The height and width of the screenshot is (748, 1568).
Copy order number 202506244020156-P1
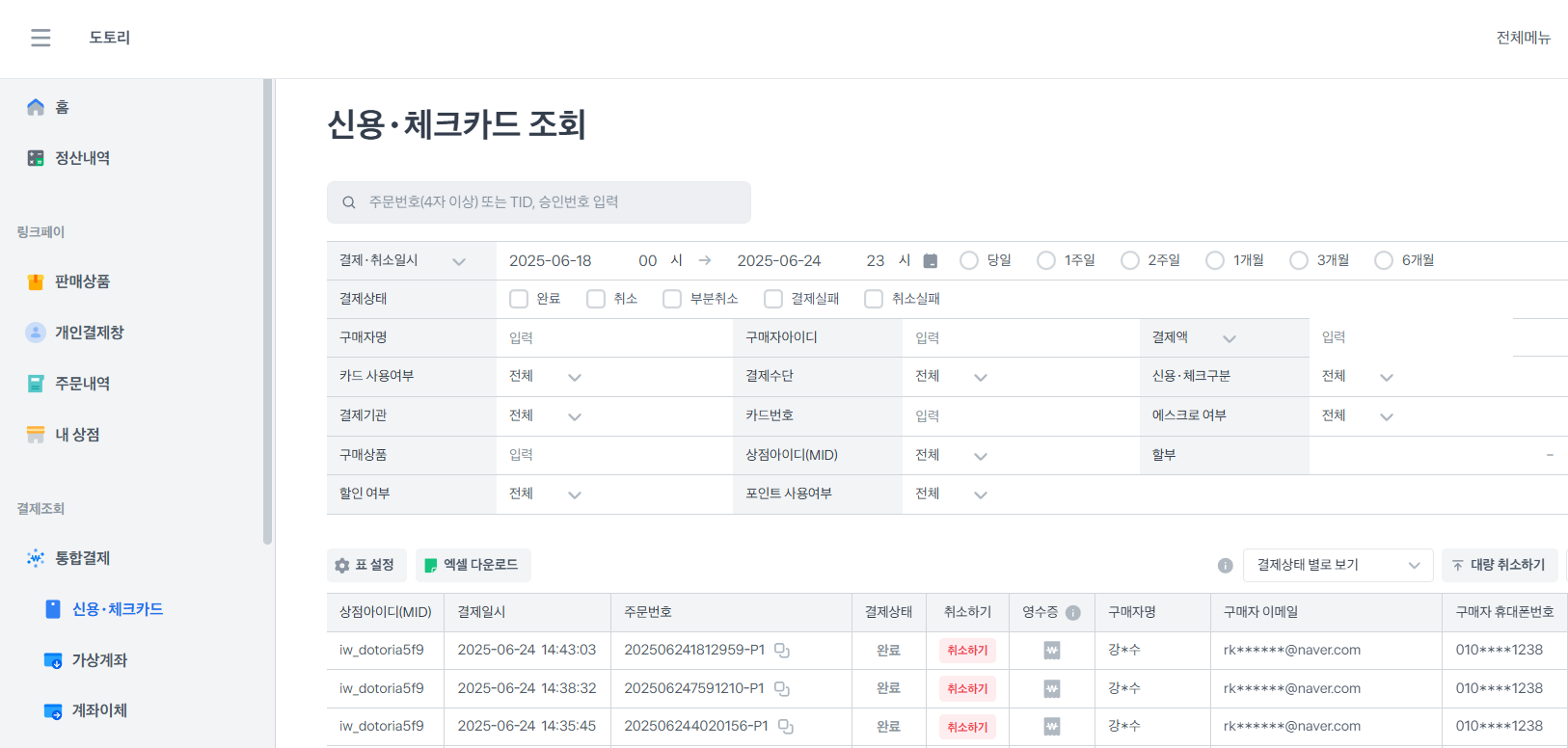point(786,727)
